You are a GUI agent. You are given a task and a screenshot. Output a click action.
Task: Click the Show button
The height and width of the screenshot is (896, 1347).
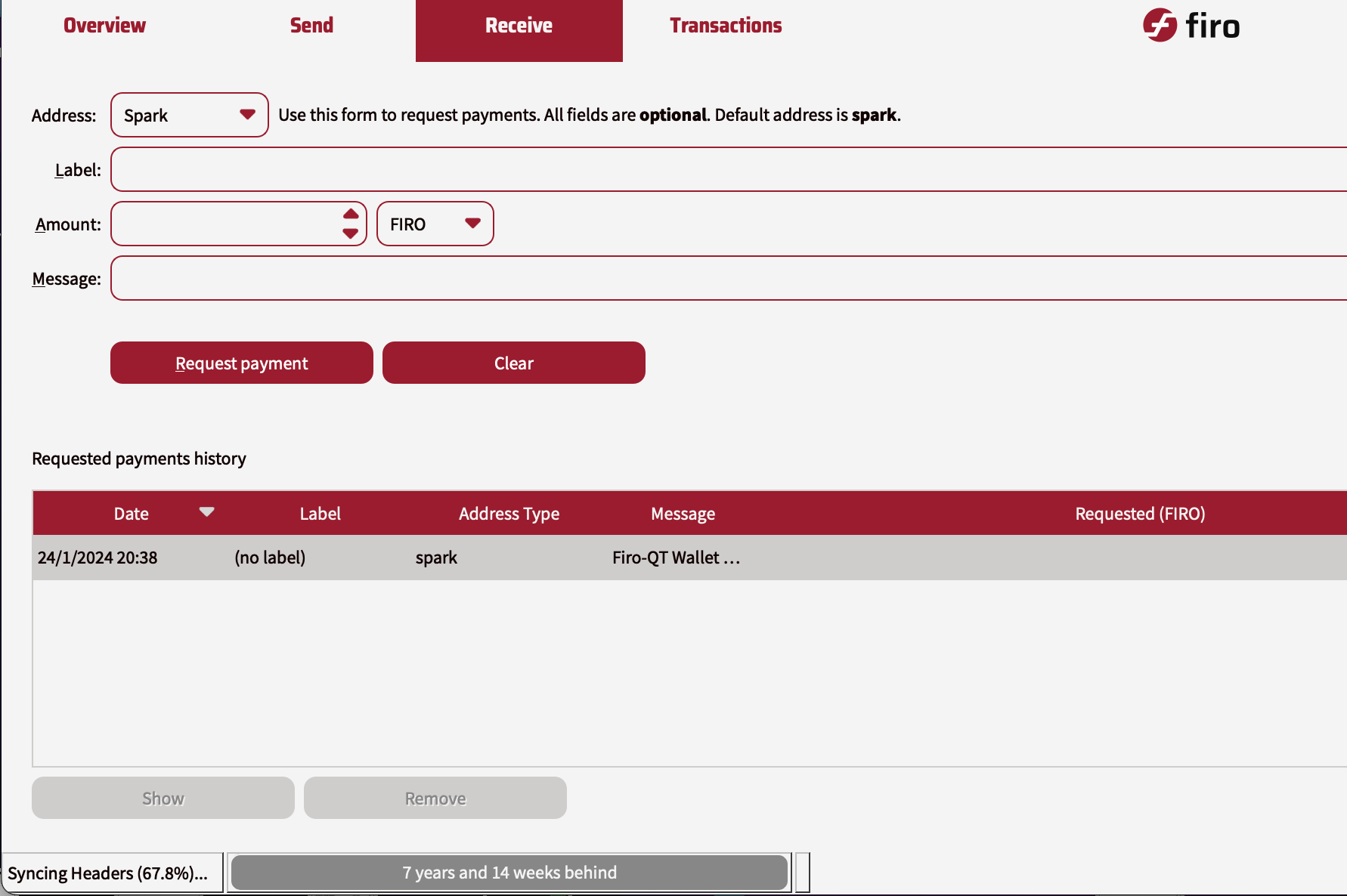[x=163, y=798]
